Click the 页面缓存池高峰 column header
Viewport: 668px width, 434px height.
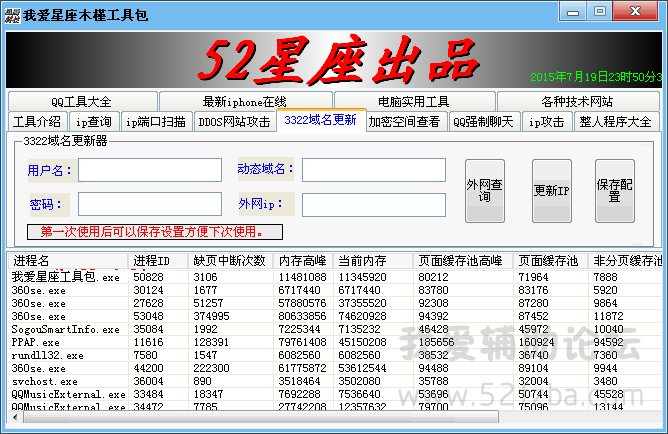464,261
